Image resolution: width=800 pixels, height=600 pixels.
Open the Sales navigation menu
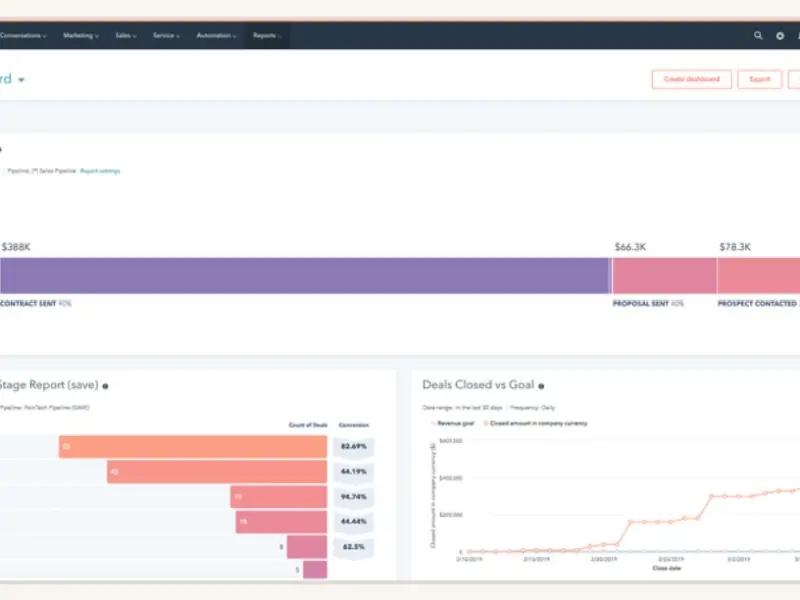(x=125, y=35)
